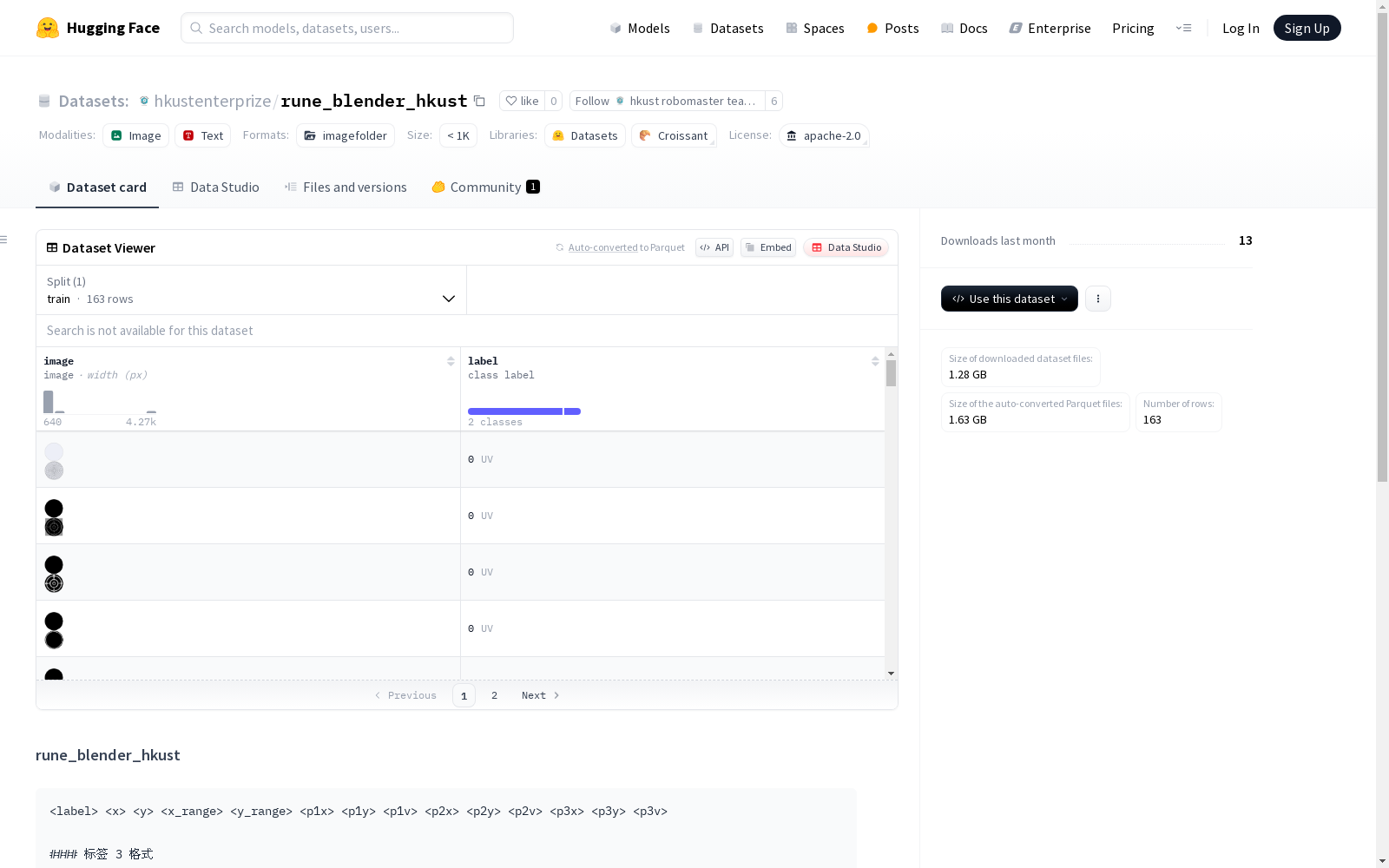This screenshot has height=868, width=1389.
Task: Switch to the Dataset card tab
Action: point(97,187)
